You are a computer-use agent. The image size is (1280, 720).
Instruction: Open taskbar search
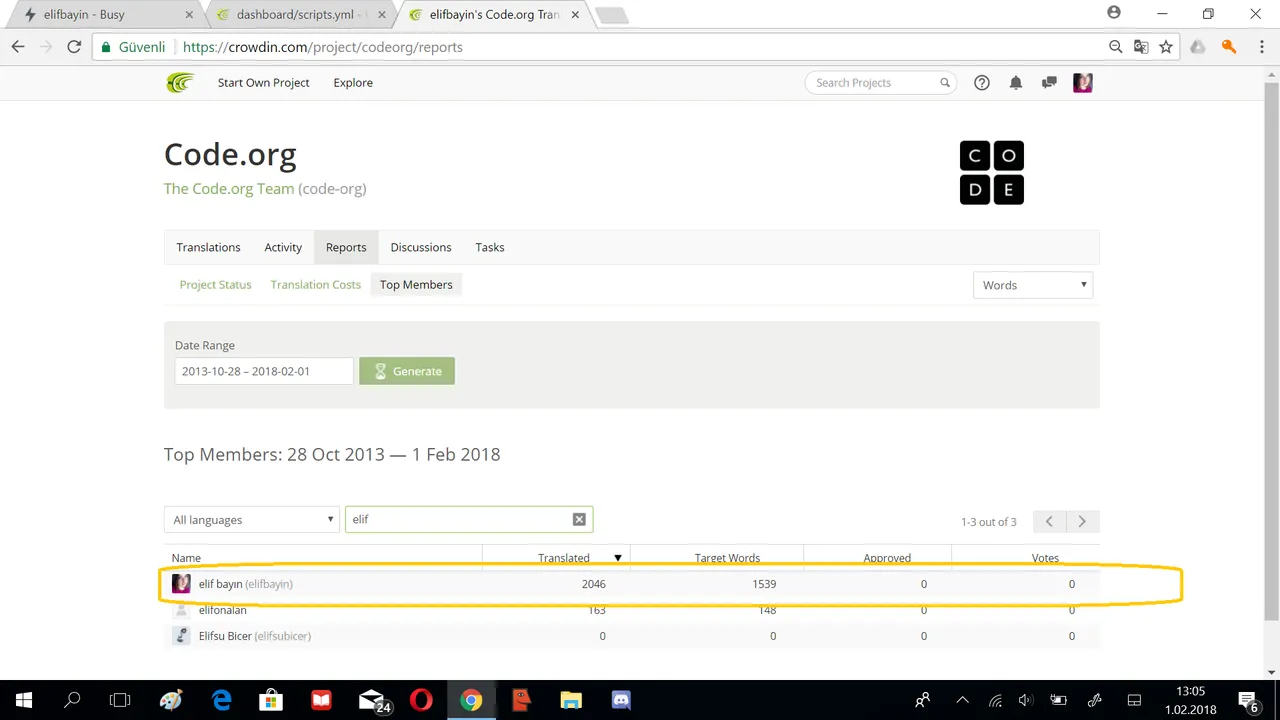(72, 700)
